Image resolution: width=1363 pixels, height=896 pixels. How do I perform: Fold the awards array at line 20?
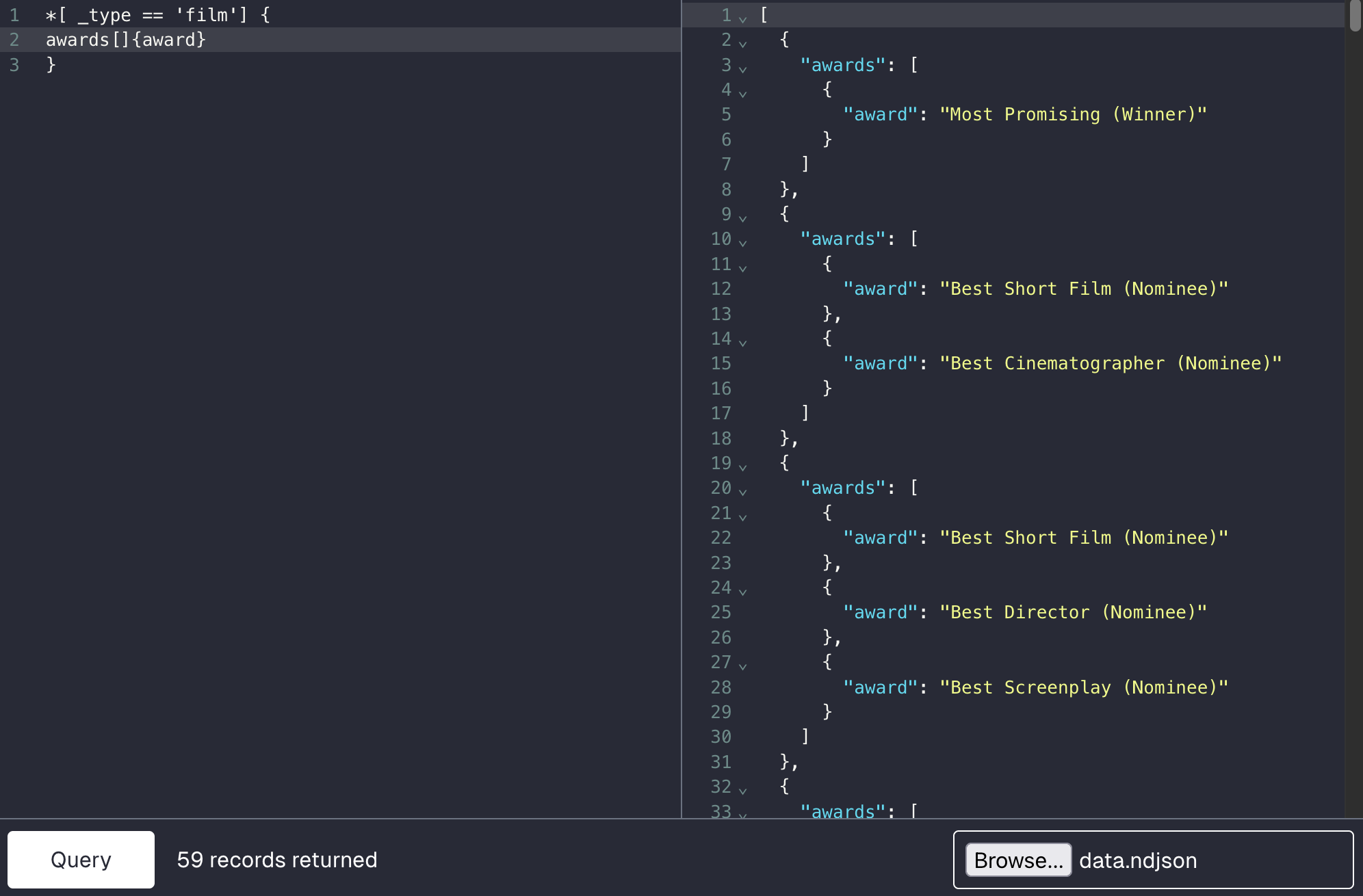point(742,490)
